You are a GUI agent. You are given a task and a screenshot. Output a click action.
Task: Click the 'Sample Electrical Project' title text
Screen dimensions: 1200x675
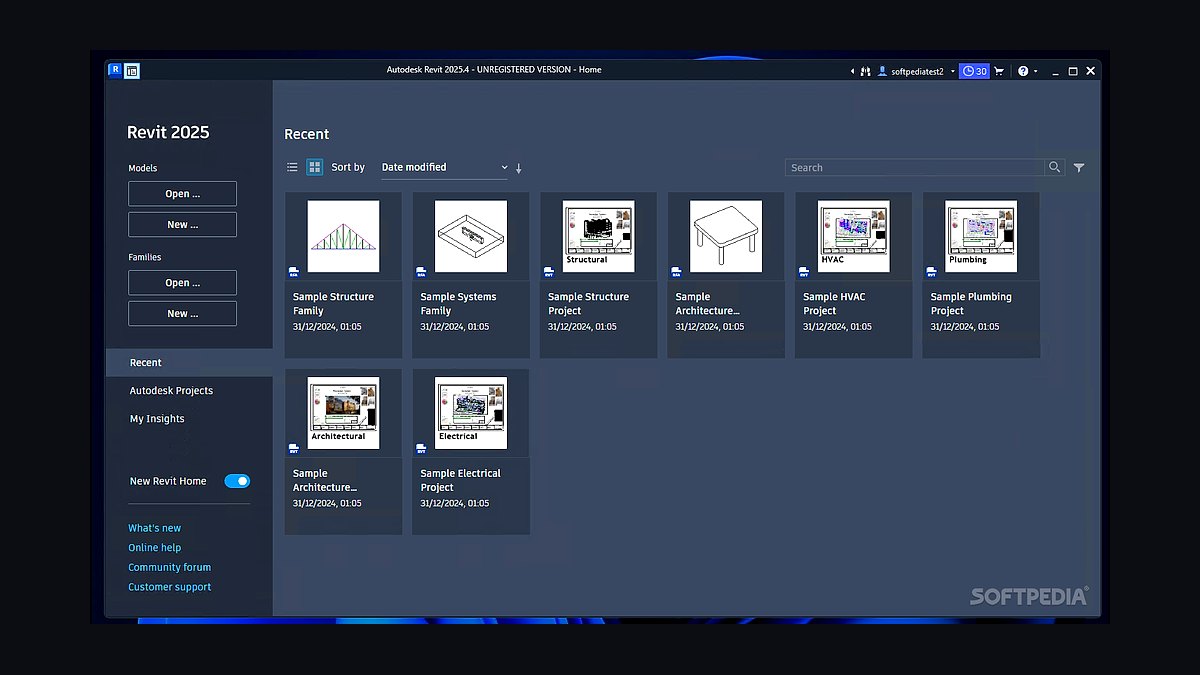(x=460, y=481)
